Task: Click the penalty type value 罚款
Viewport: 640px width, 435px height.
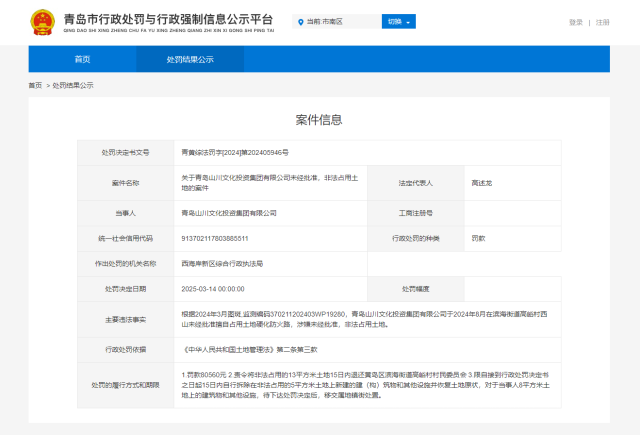Action: [478, 238]
